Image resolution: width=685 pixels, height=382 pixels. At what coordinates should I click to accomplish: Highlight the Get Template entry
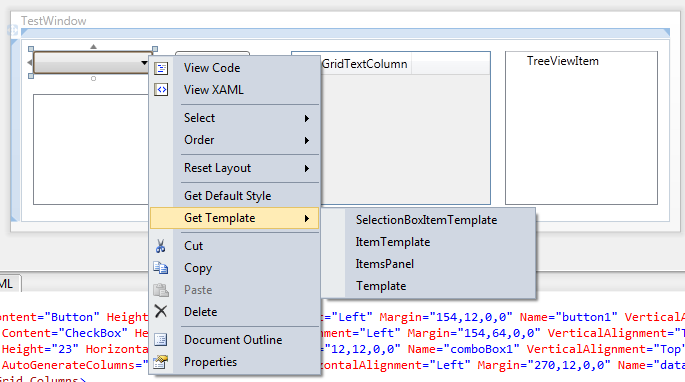235,218
